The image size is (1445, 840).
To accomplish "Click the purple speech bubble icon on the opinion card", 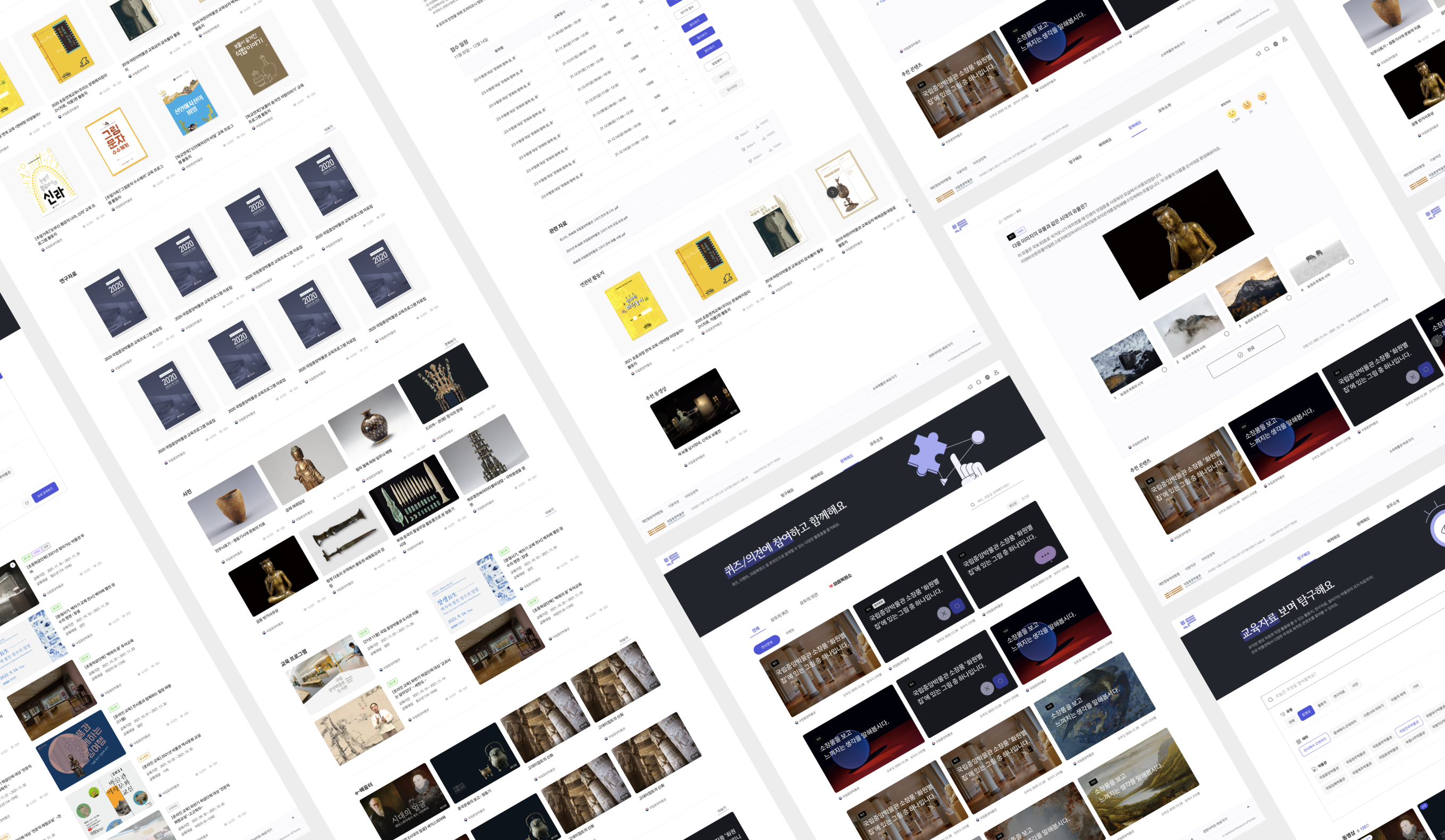I will coord(1045,555).
